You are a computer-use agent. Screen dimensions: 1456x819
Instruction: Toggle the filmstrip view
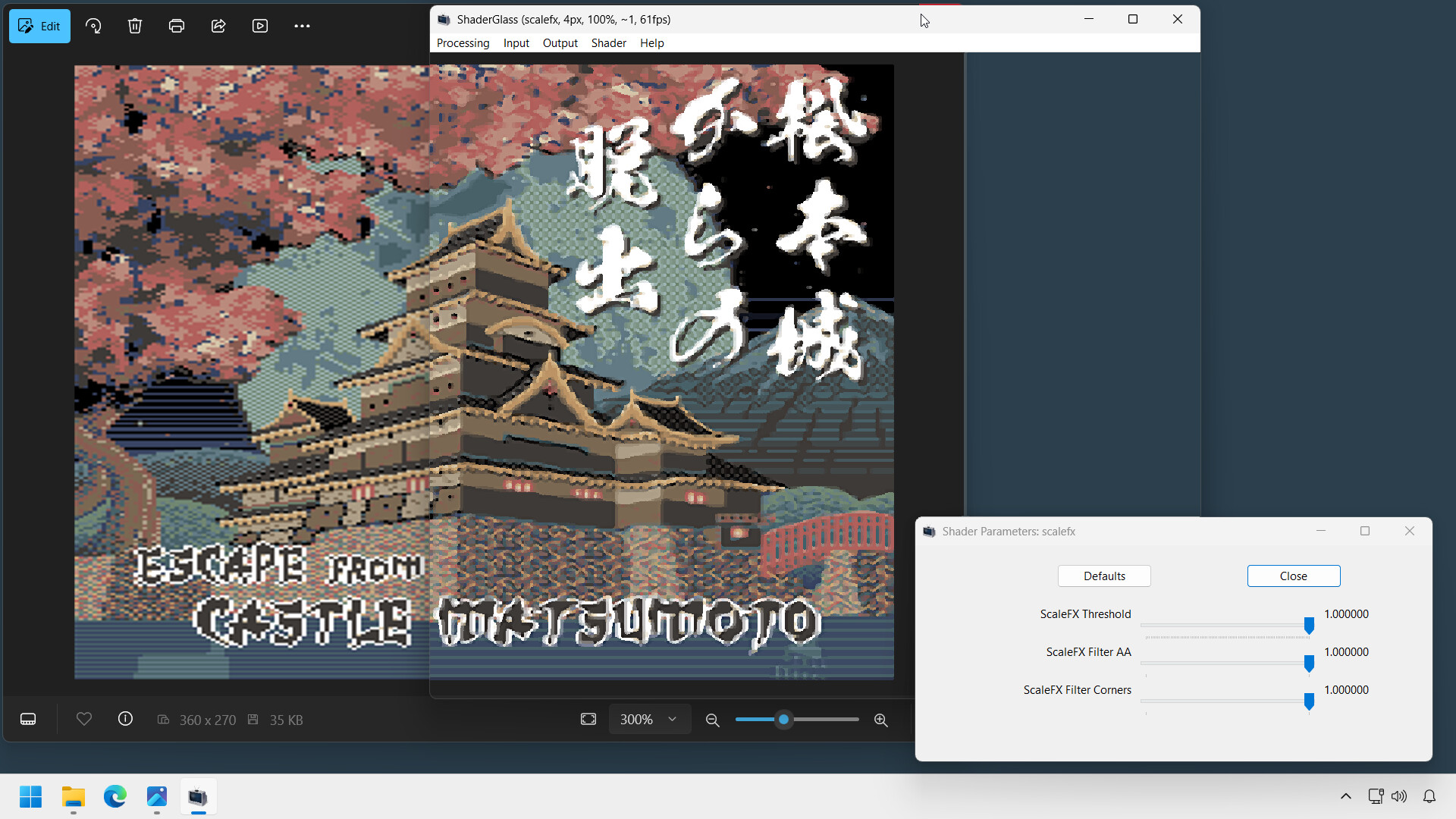pyautogui.click(x=27, y=719)
